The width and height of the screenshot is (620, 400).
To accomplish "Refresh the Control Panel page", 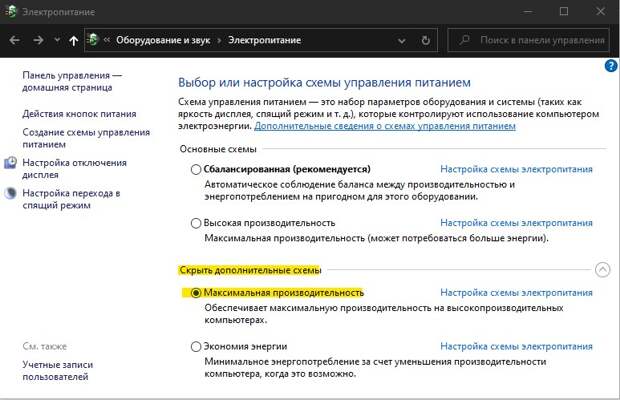I will [x=425, y=40].
